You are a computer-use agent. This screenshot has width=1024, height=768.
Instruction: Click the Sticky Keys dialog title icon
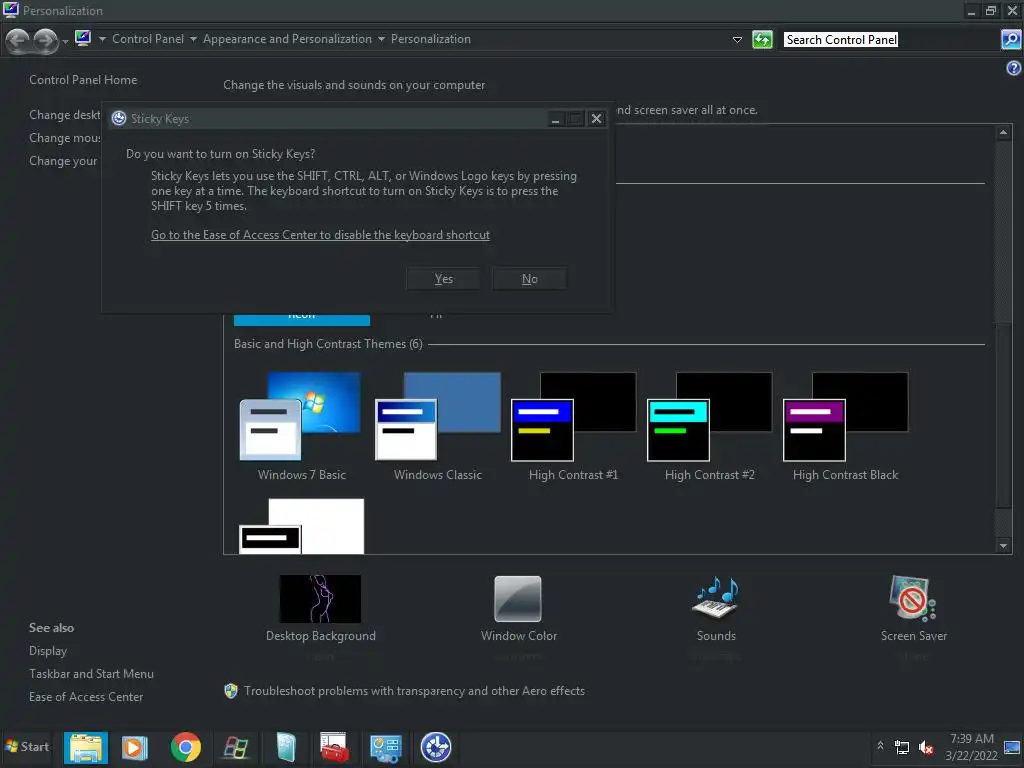pos(119,118)
